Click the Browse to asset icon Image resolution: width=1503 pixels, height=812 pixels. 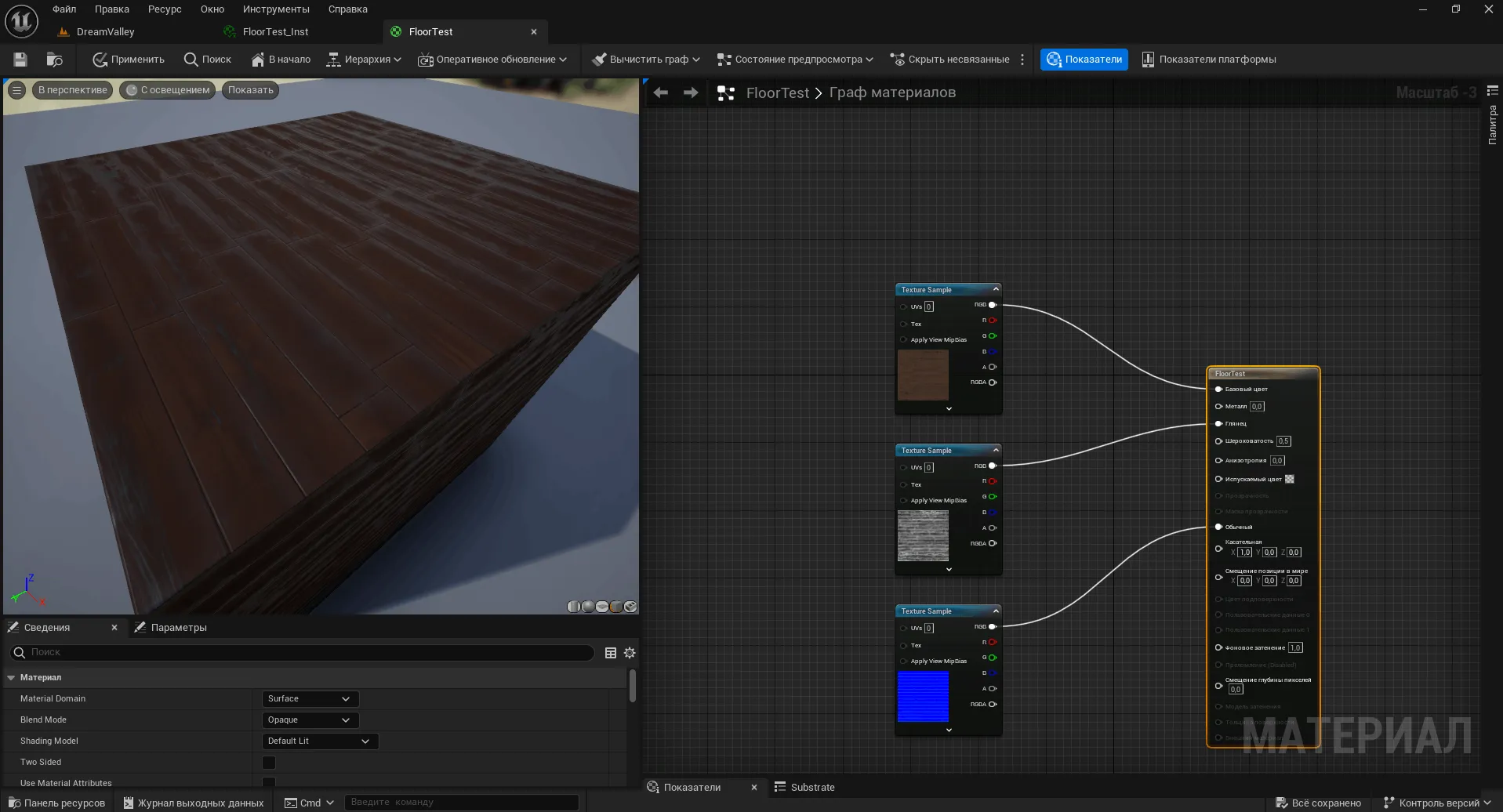54,60
